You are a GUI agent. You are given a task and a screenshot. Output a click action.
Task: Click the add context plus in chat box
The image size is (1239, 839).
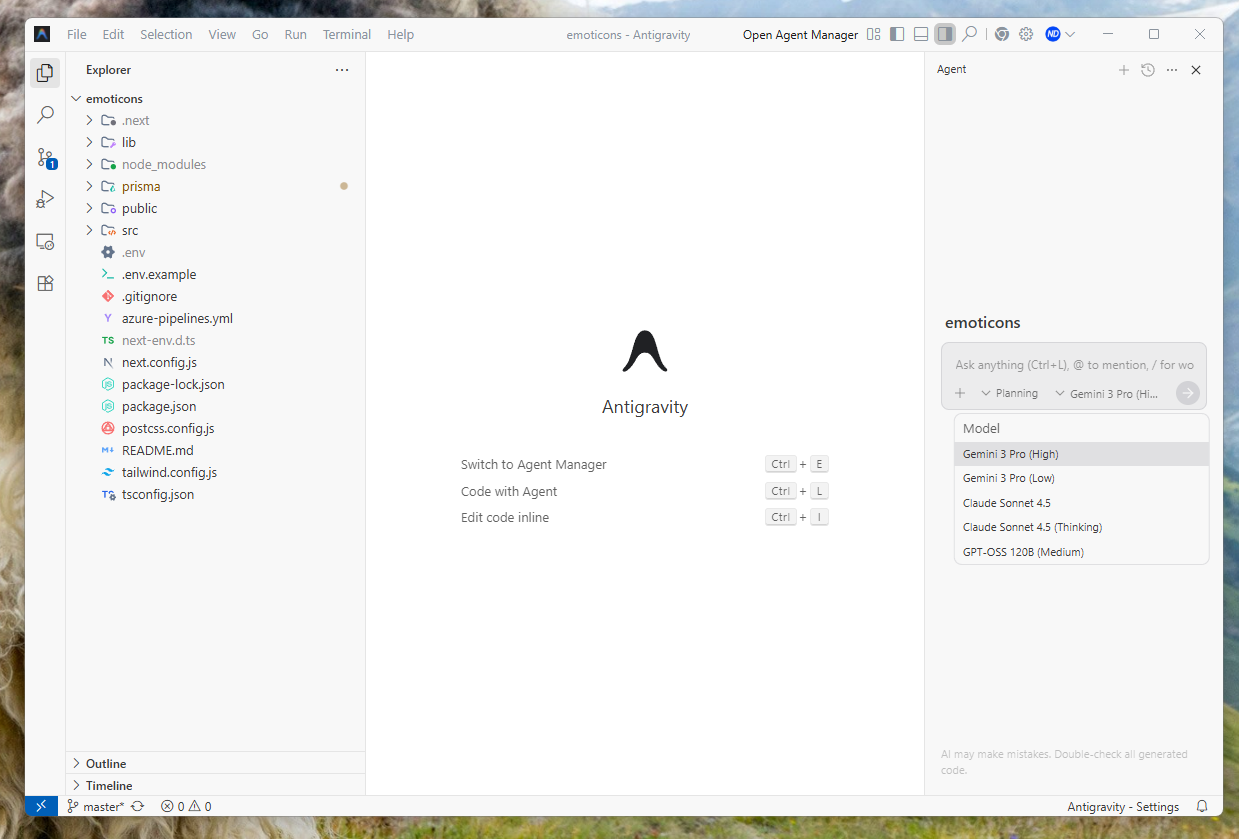click(x=960, y=393)
